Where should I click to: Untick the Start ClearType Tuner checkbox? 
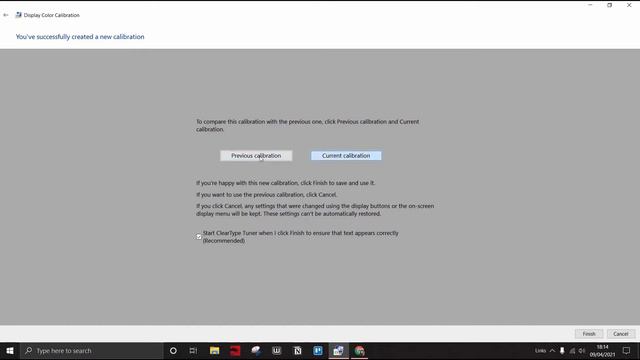(x=199, y=237)
